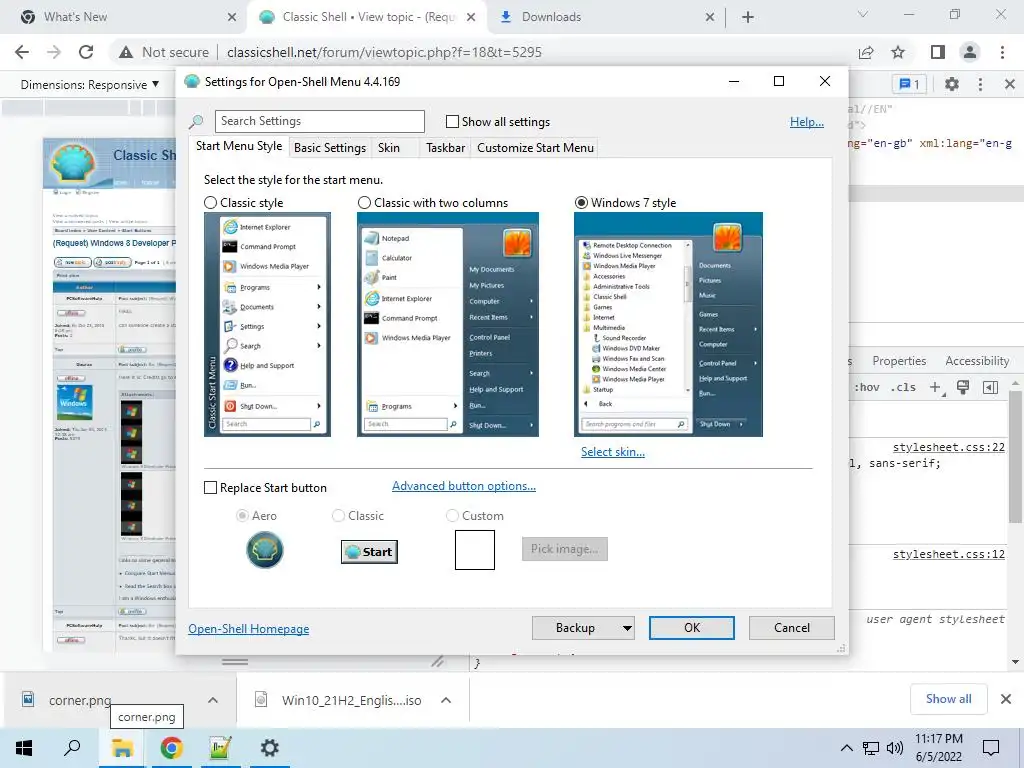
Task: Click the magnifier icon beside Search Settings
Action: tap(196, 121)
